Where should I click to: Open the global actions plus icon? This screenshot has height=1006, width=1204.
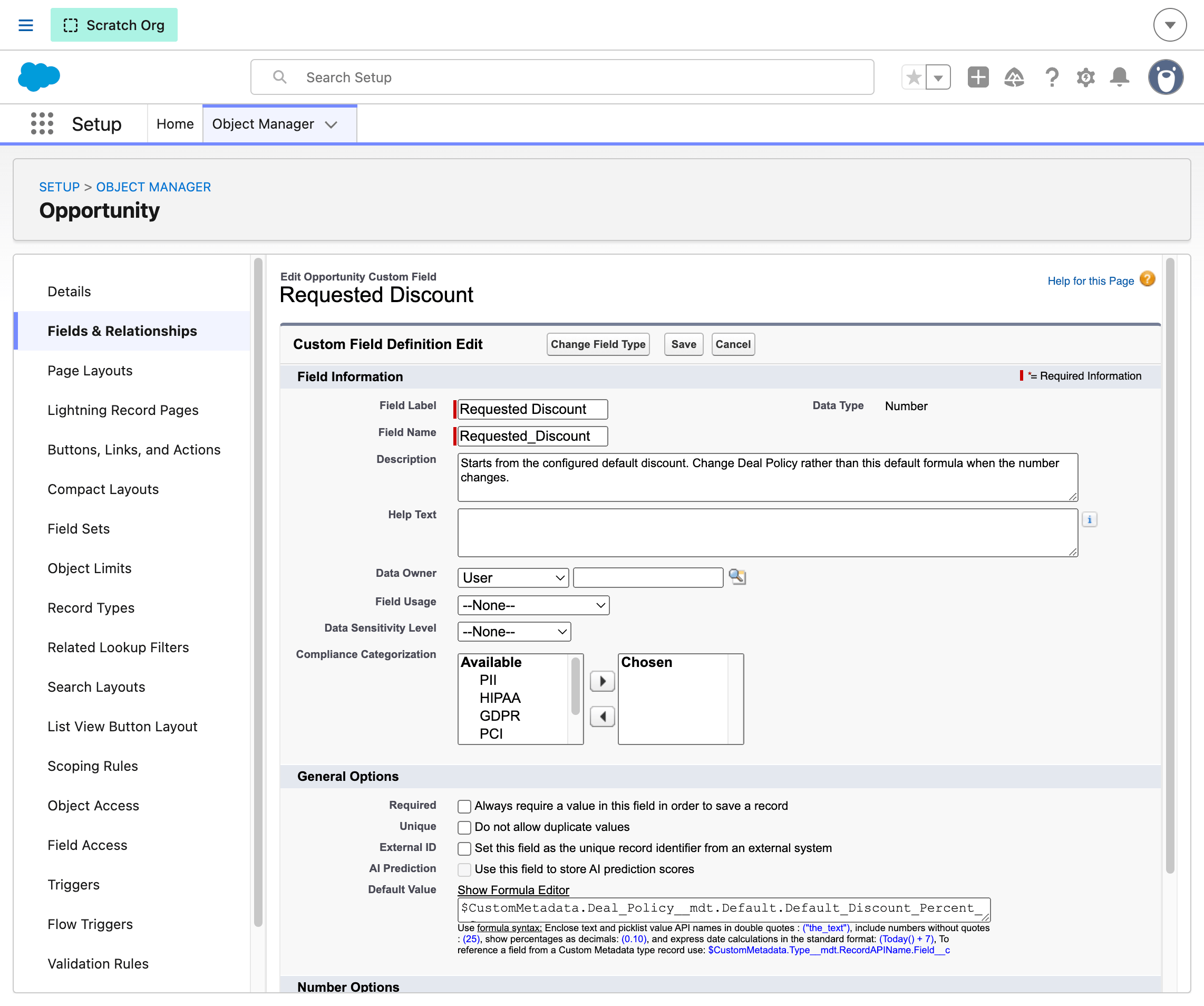click(978, 78)
